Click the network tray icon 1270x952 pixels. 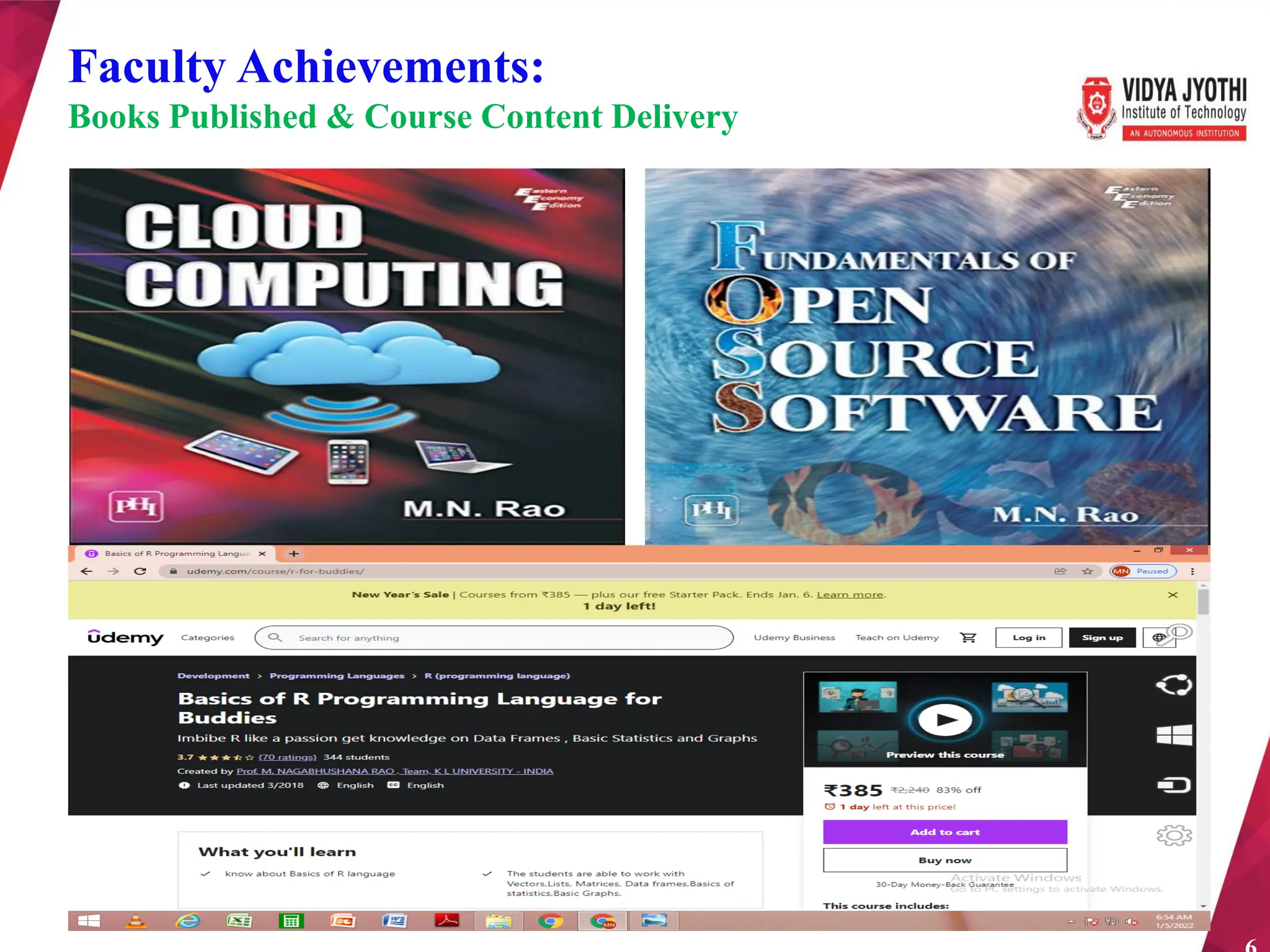(x=1111, y=922)
